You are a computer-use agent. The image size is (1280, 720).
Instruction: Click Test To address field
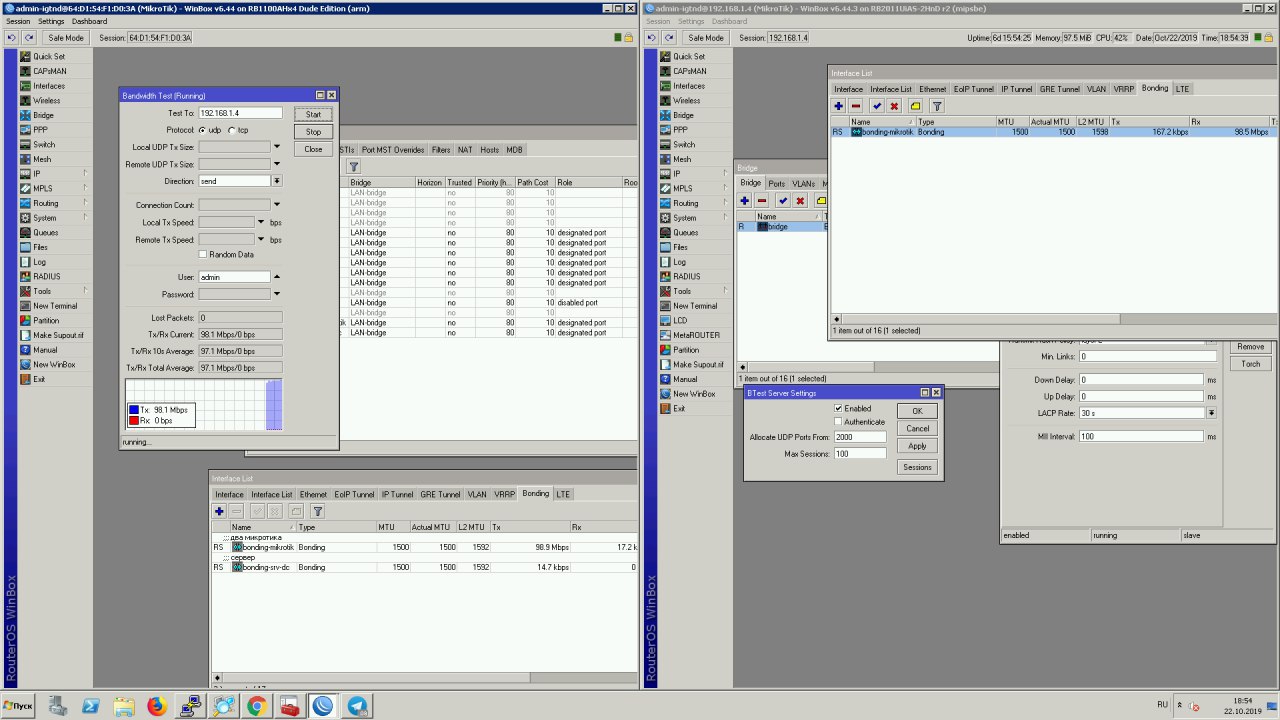pyautogui.click(x=240, y=113)
